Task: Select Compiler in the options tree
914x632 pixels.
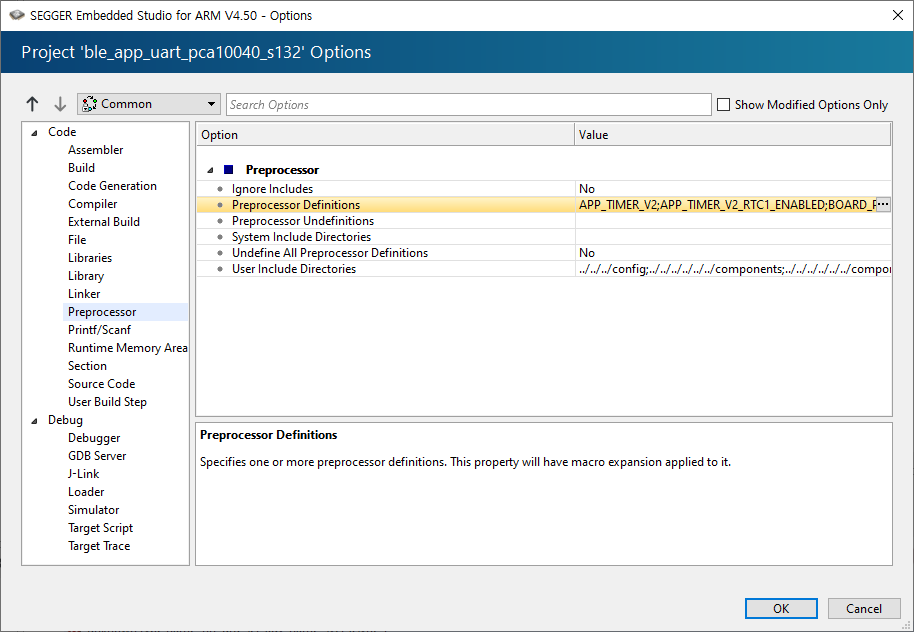Action: [x=93, y=204]
